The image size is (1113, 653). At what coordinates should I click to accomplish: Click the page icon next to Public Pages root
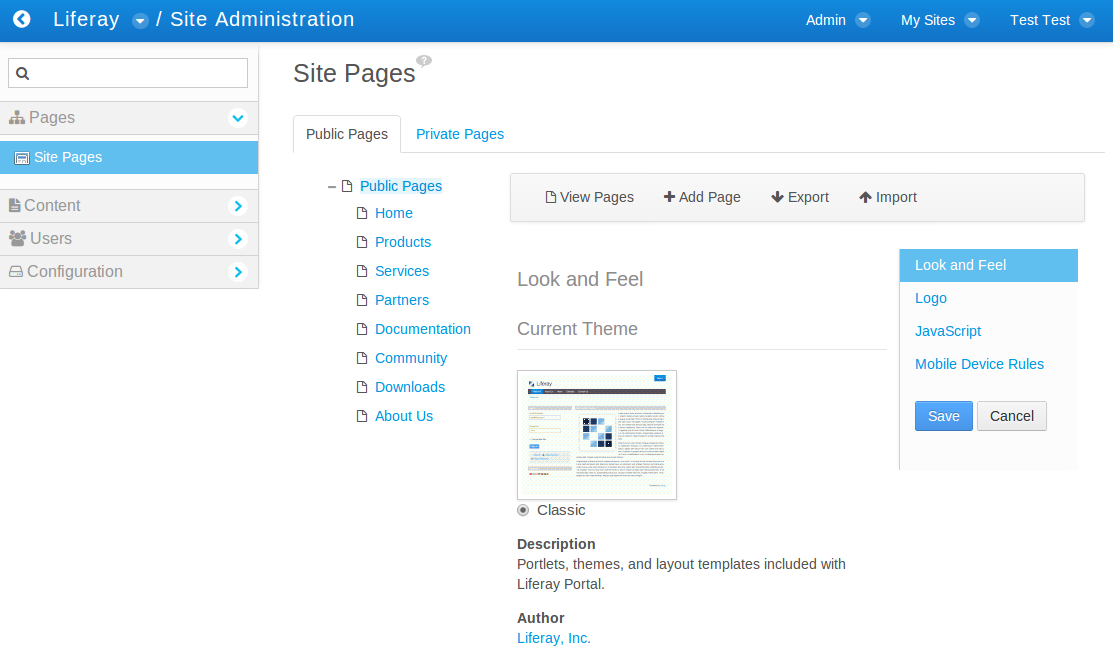coord(347,186)
